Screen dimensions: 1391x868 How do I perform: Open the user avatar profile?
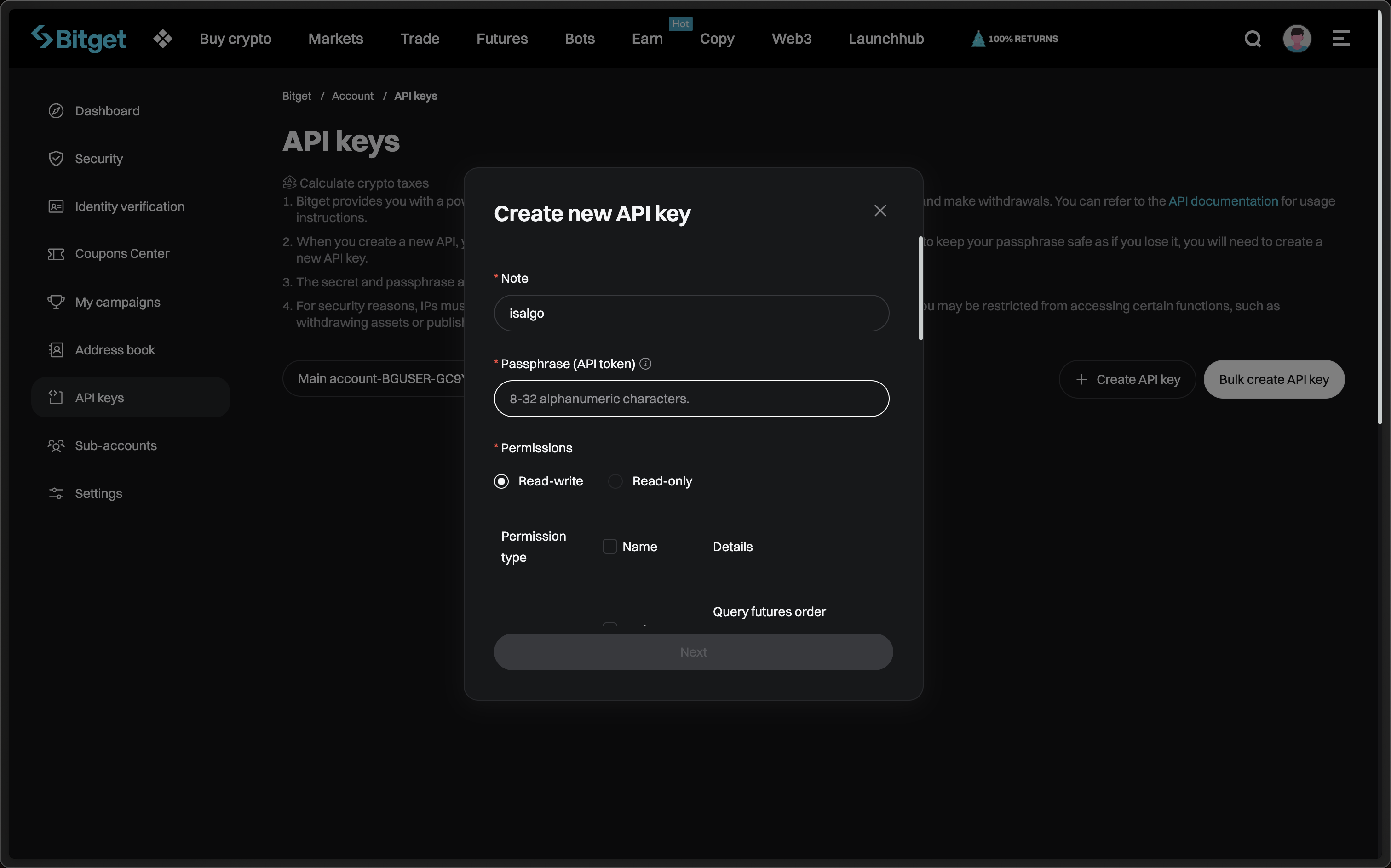pos(1296,39)
